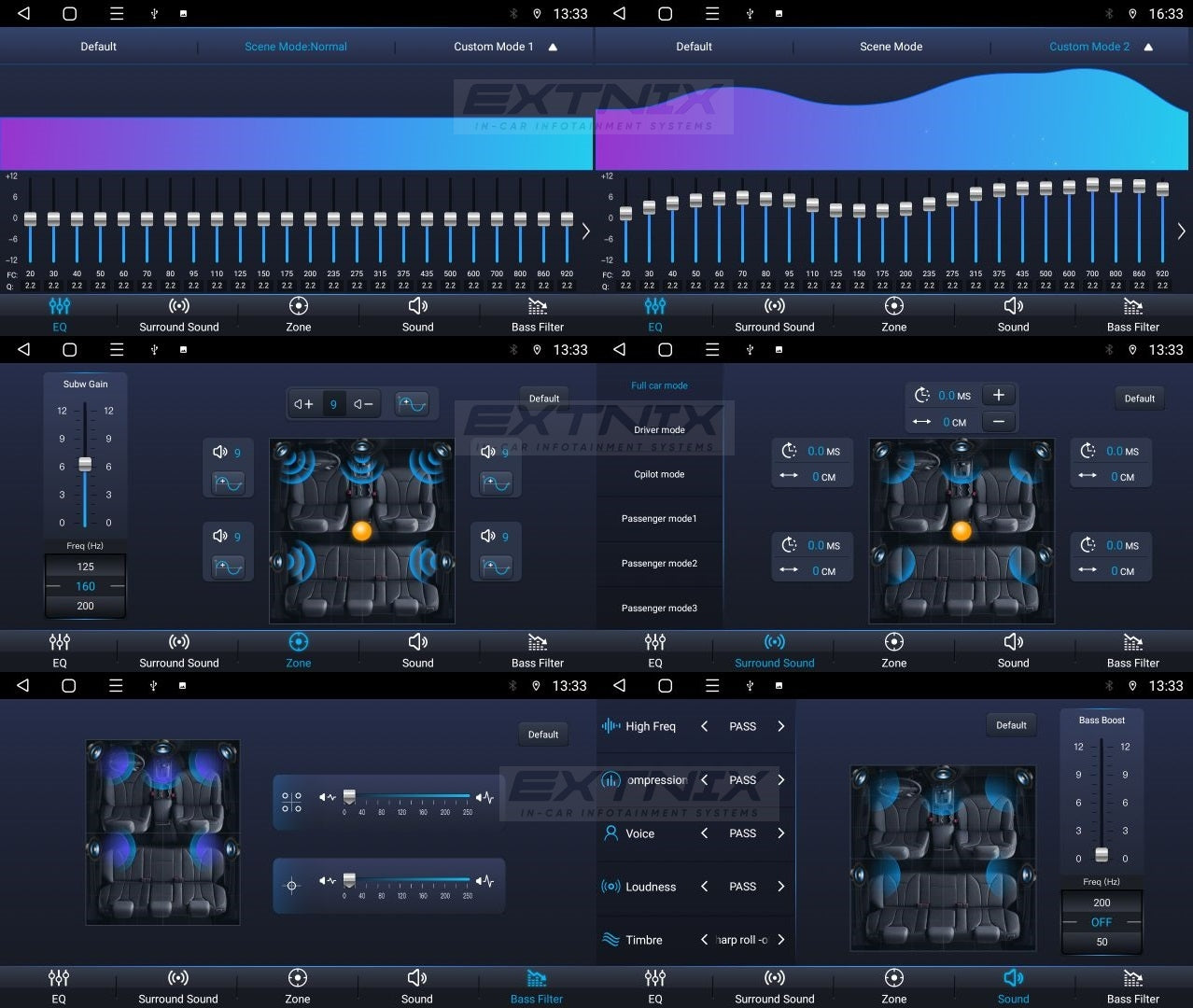The width and height of the screenshot is (1193, 1008).
Task: Select Driver mode in Surround Sound list
Action: [659, 430]
